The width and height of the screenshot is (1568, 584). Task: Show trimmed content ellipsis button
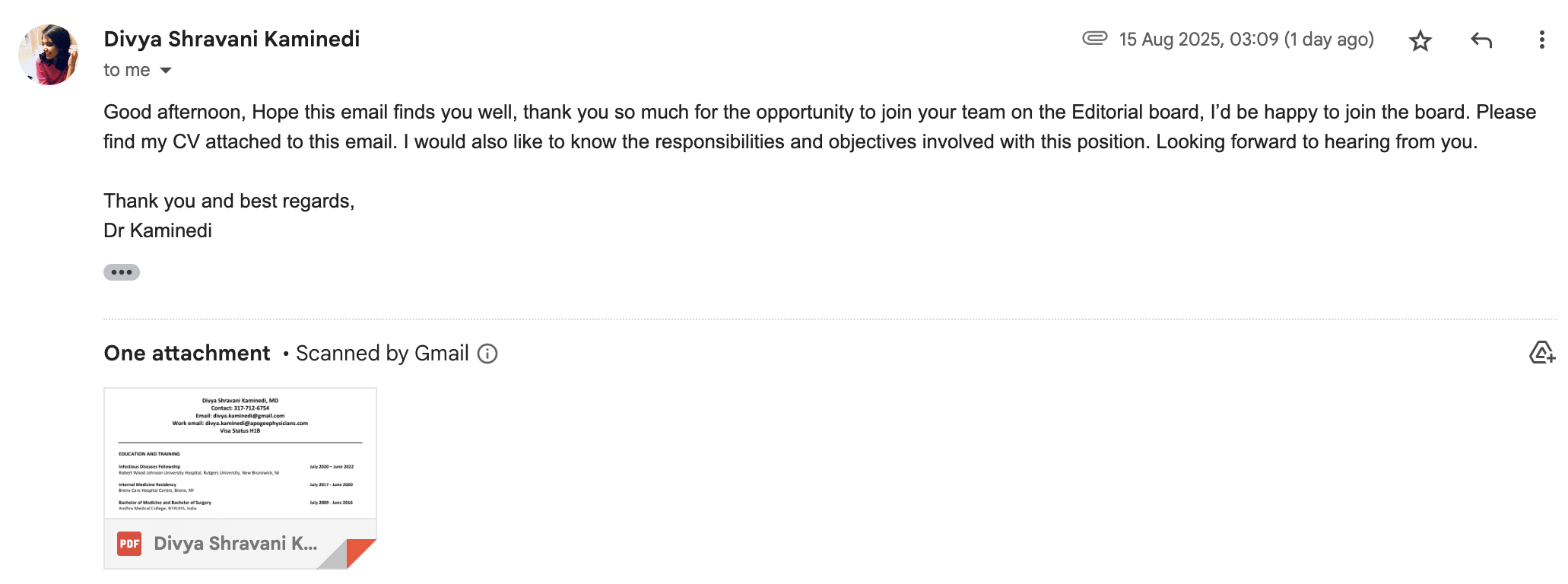tap(122, 272)
